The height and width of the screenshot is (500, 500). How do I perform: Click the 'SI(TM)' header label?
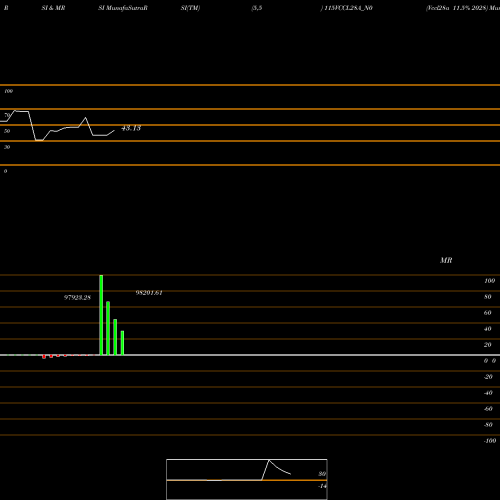(190, 8)
